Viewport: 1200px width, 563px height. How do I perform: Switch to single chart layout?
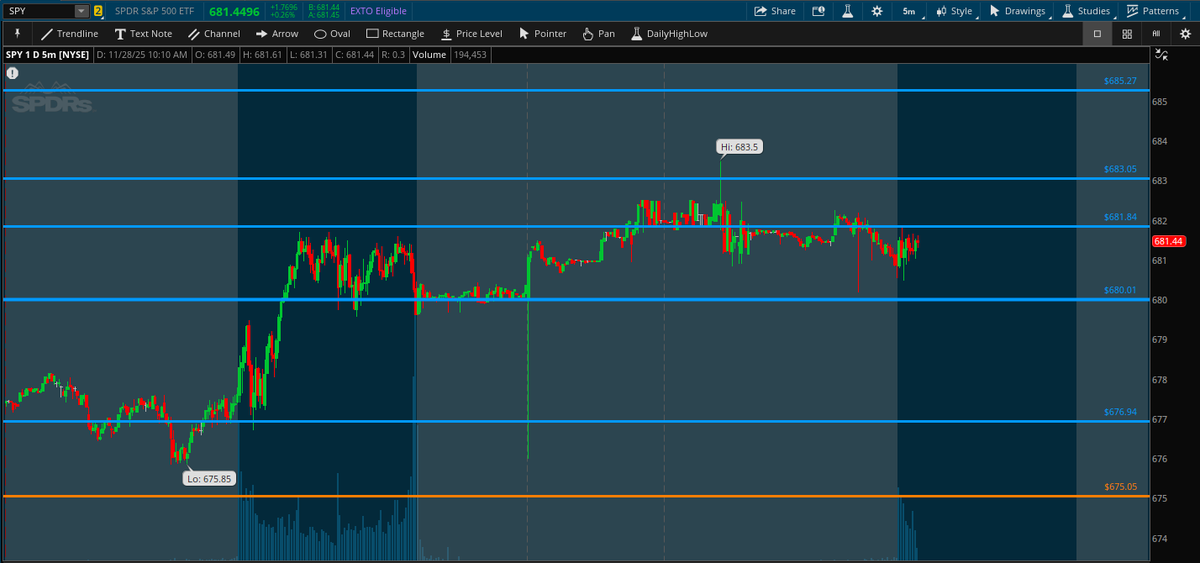[1097, 33]
